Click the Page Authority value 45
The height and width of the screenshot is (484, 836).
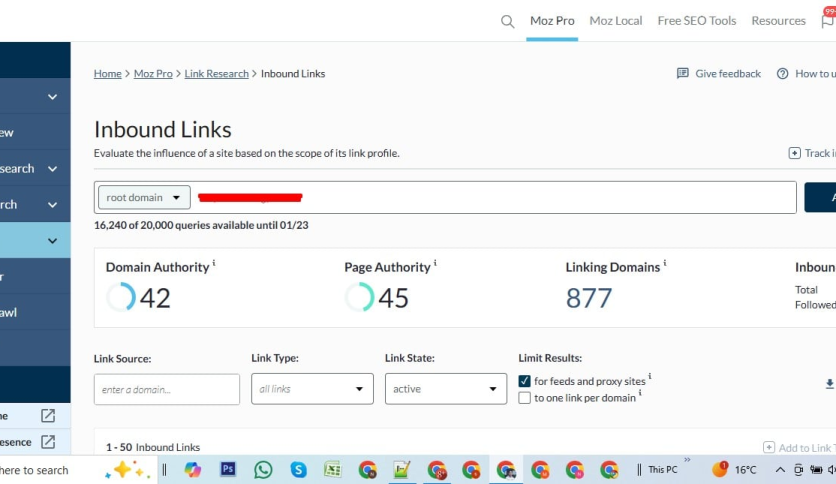[x=393, y=298]
